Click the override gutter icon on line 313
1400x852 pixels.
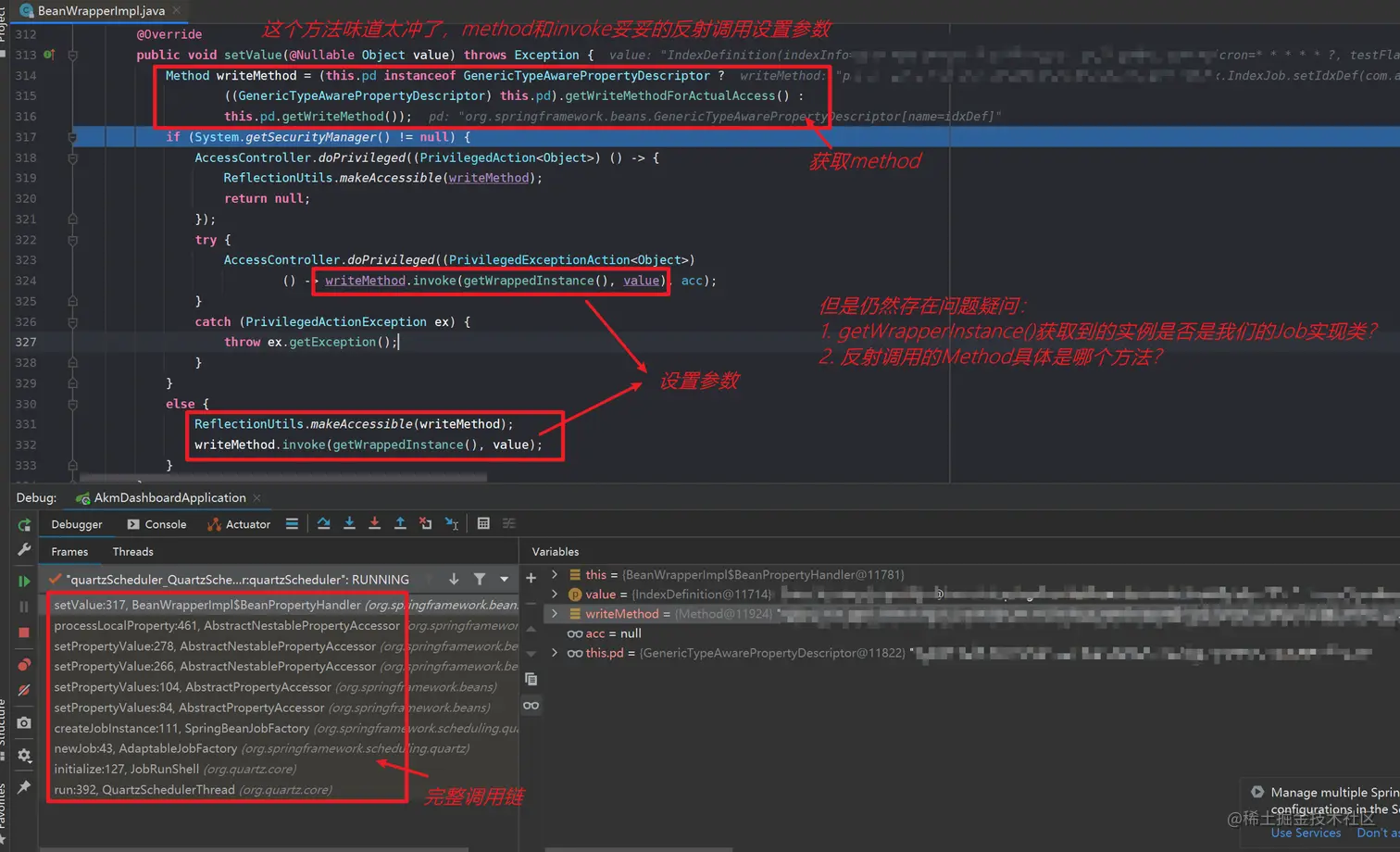(x=49, y=55)
